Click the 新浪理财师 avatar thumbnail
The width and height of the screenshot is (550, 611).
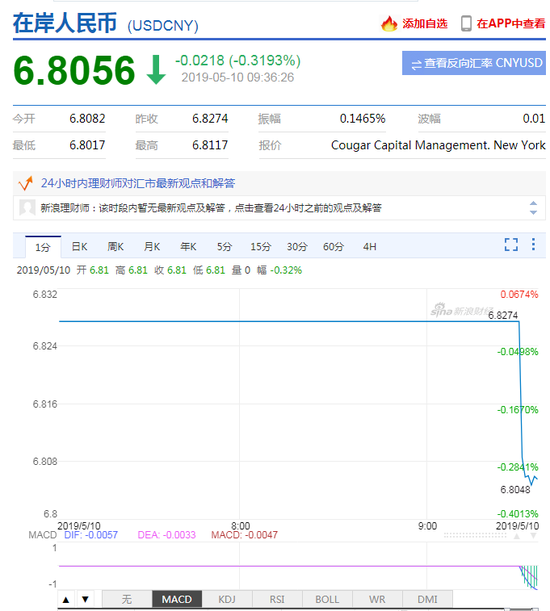[x=27, y=208]
